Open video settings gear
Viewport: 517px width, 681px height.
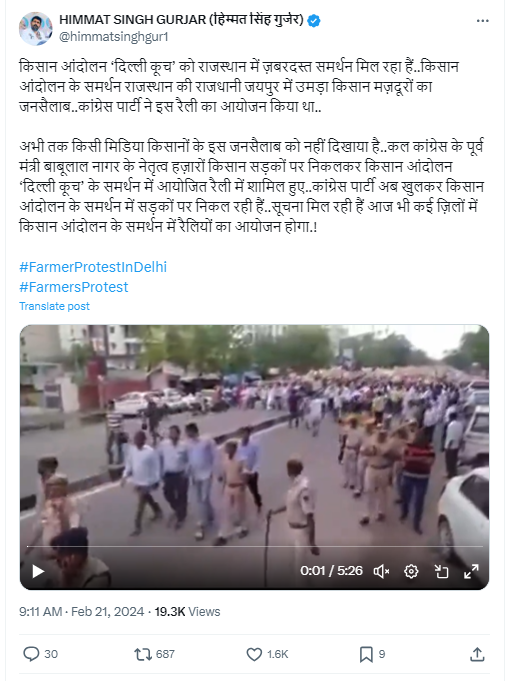point(411,572)
